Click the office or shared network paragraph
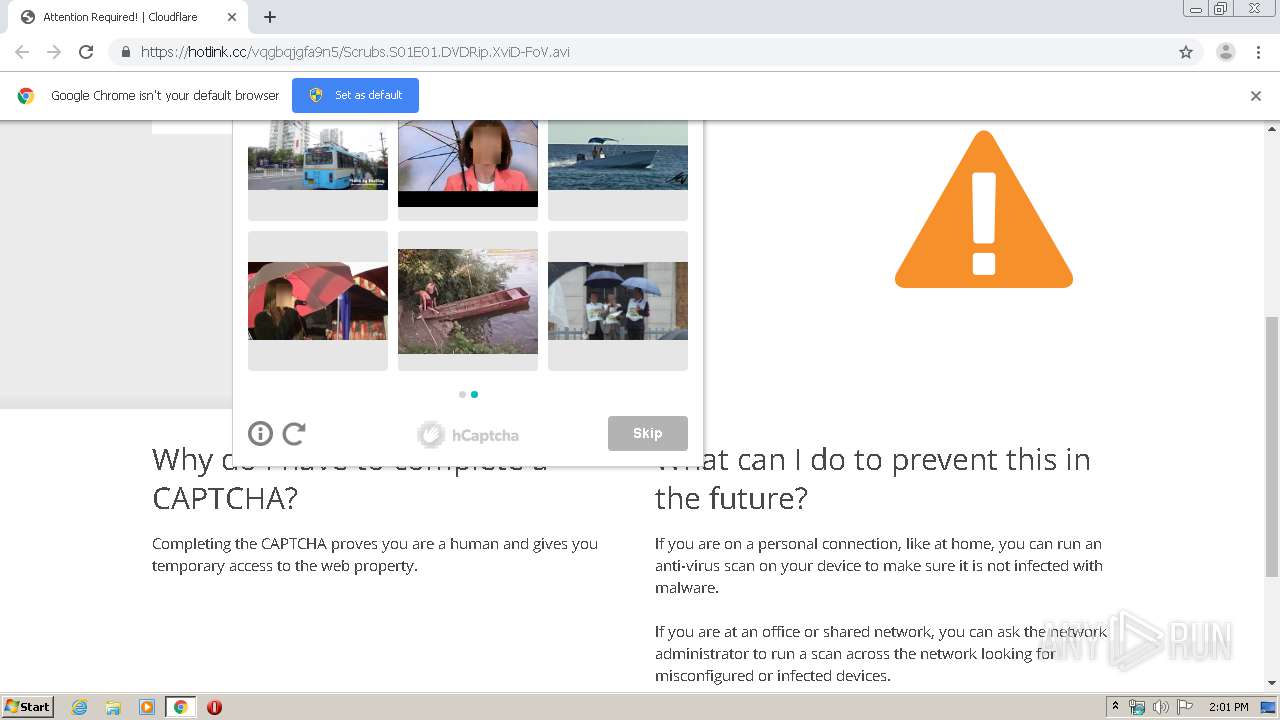Image resolution: width=1280 pixels, height=720 pixels. click(881, 654)
